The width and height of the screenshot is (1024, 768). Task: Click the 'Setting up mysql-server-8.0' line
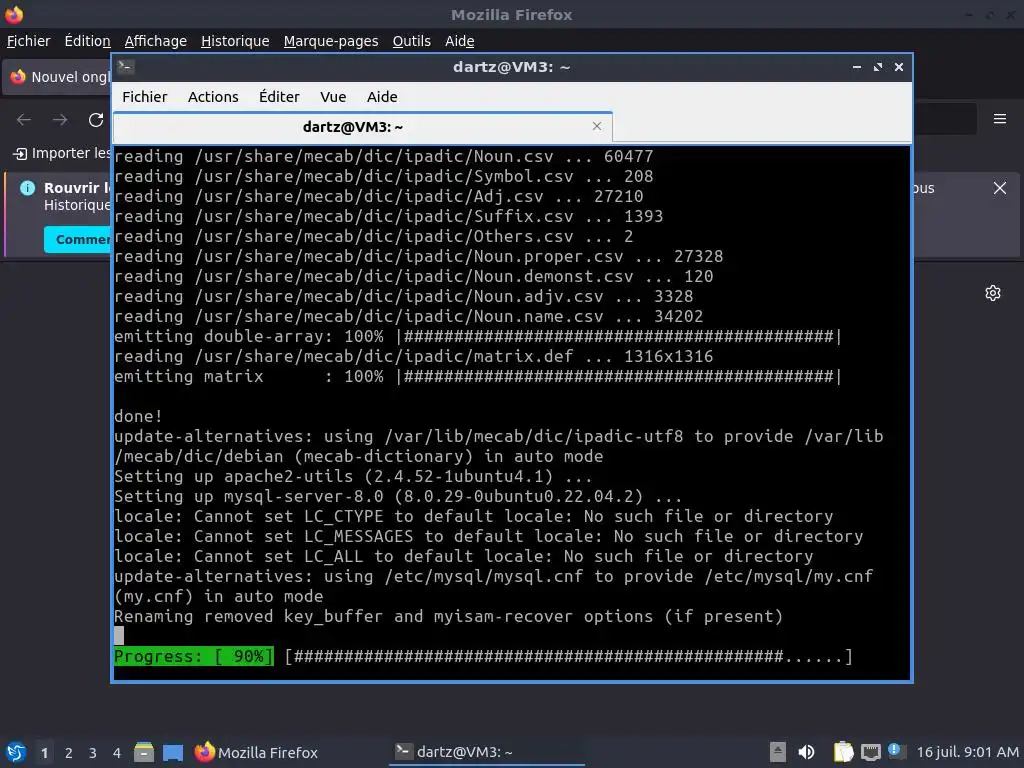point(398,496)
